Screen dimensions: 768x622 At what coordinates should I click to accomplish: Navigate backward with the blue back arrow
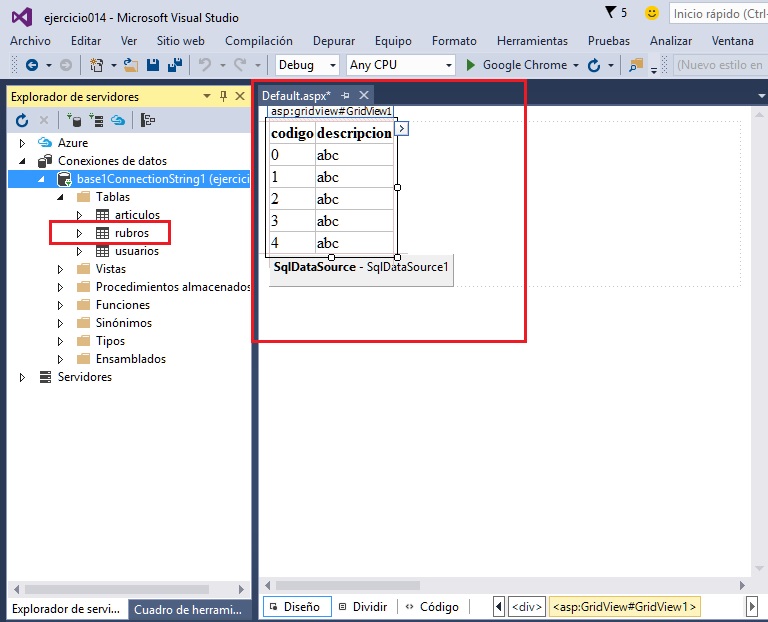[32, 65]
